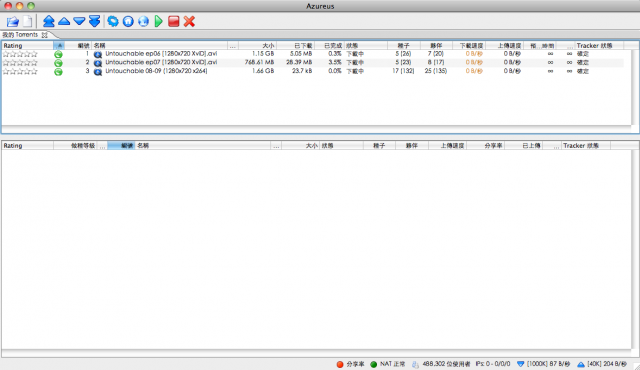Click 已上傳 header in seeding table
640x370 pixels.
click(524, 145)
